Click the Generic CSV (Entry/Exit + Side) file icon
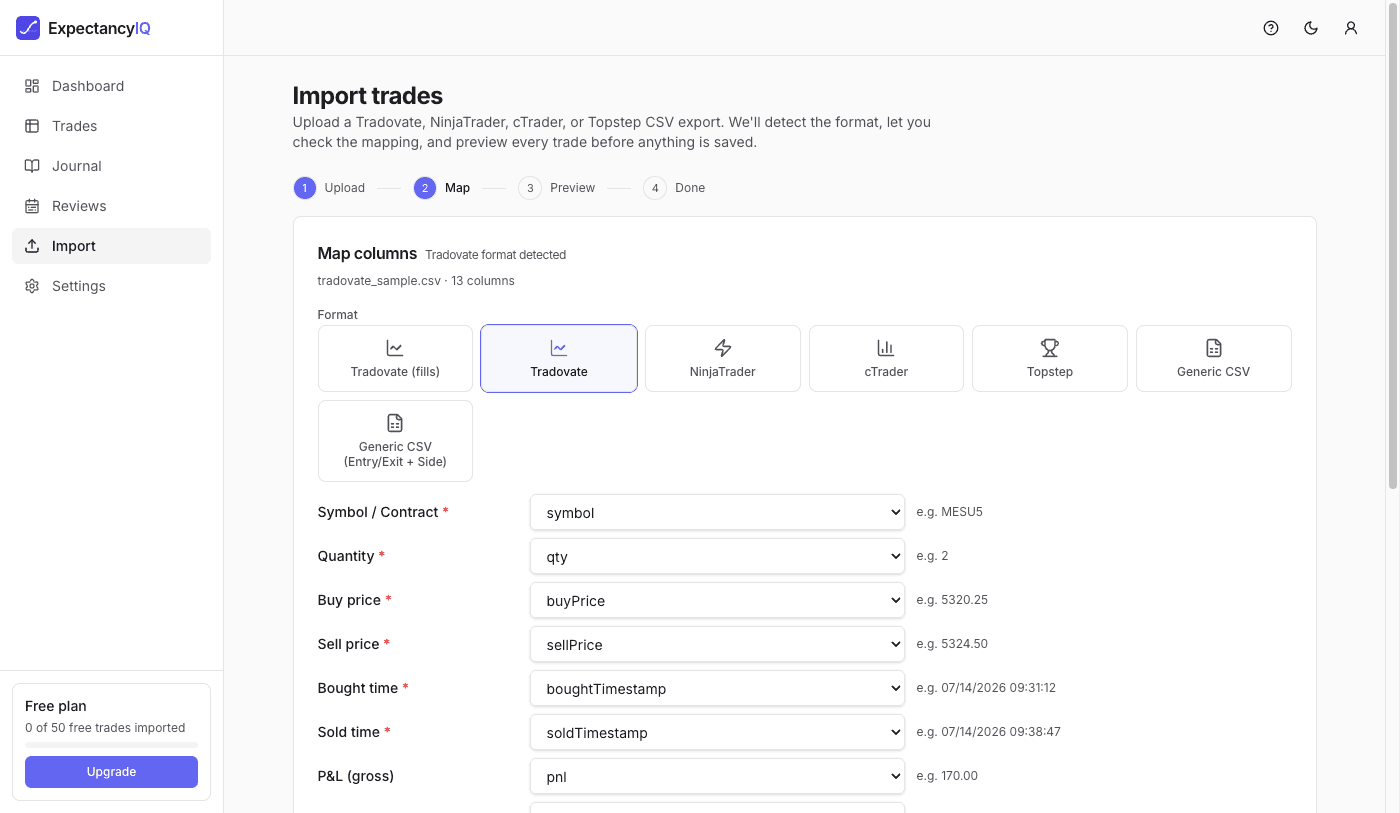 pos(395,423)
